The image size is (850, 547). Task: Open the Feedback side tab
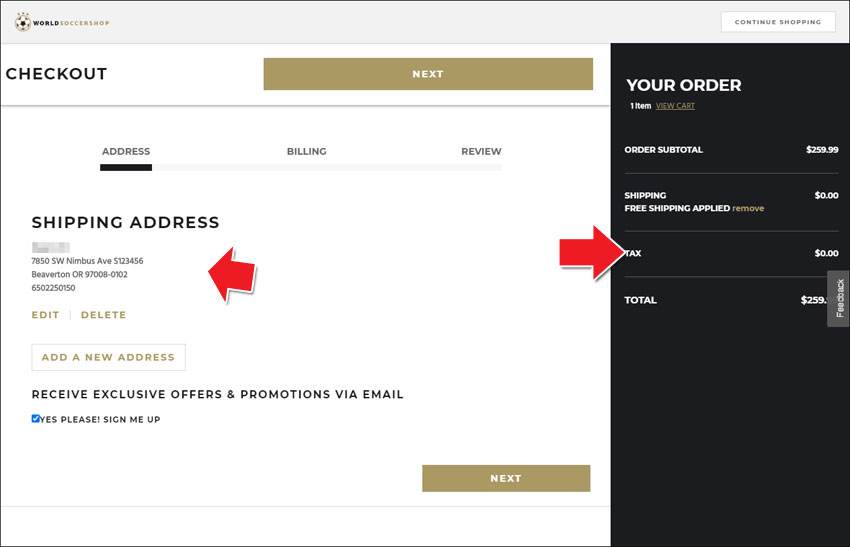point(839,299)
